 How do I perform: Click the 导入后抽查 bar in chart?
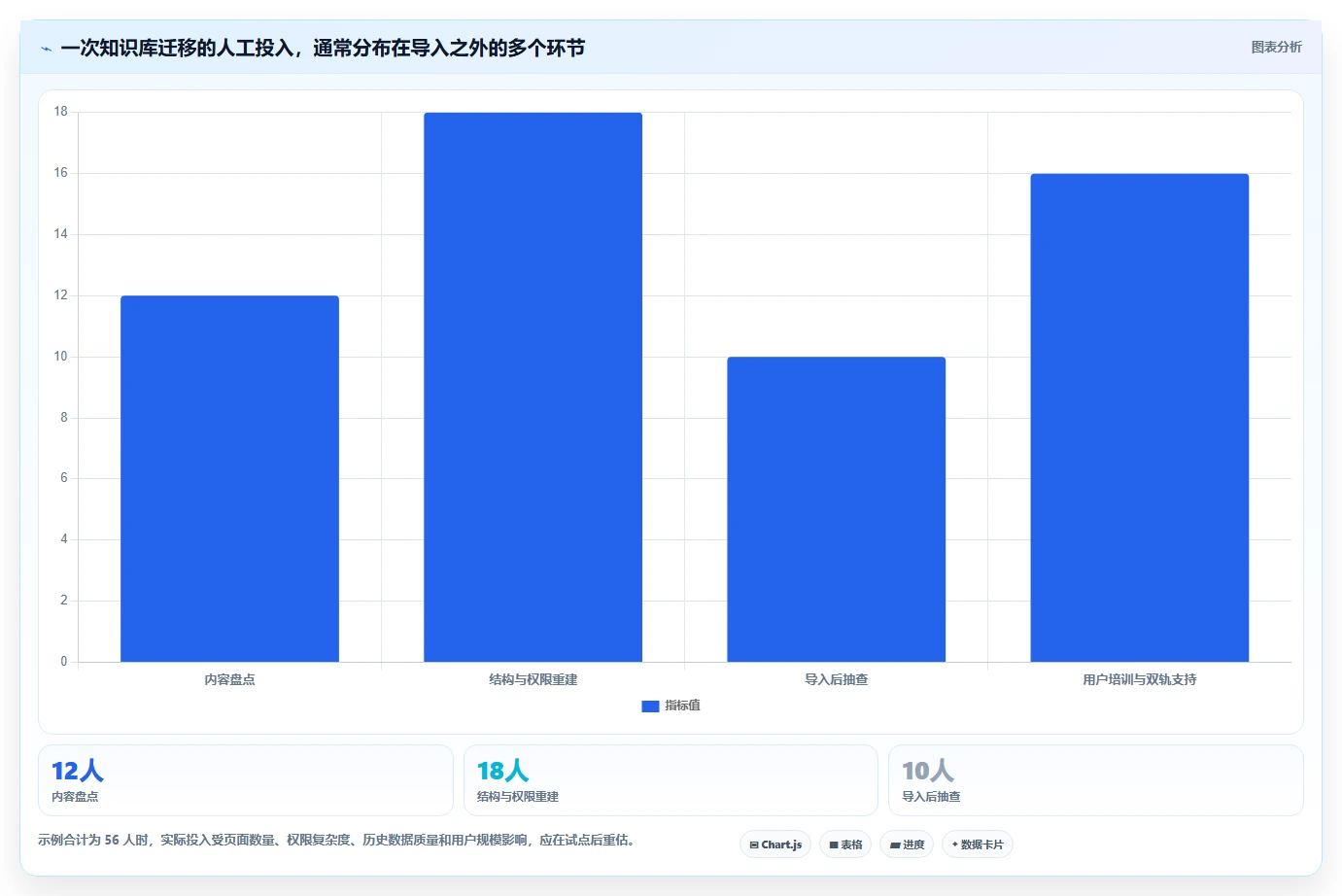tap(836, 509)
